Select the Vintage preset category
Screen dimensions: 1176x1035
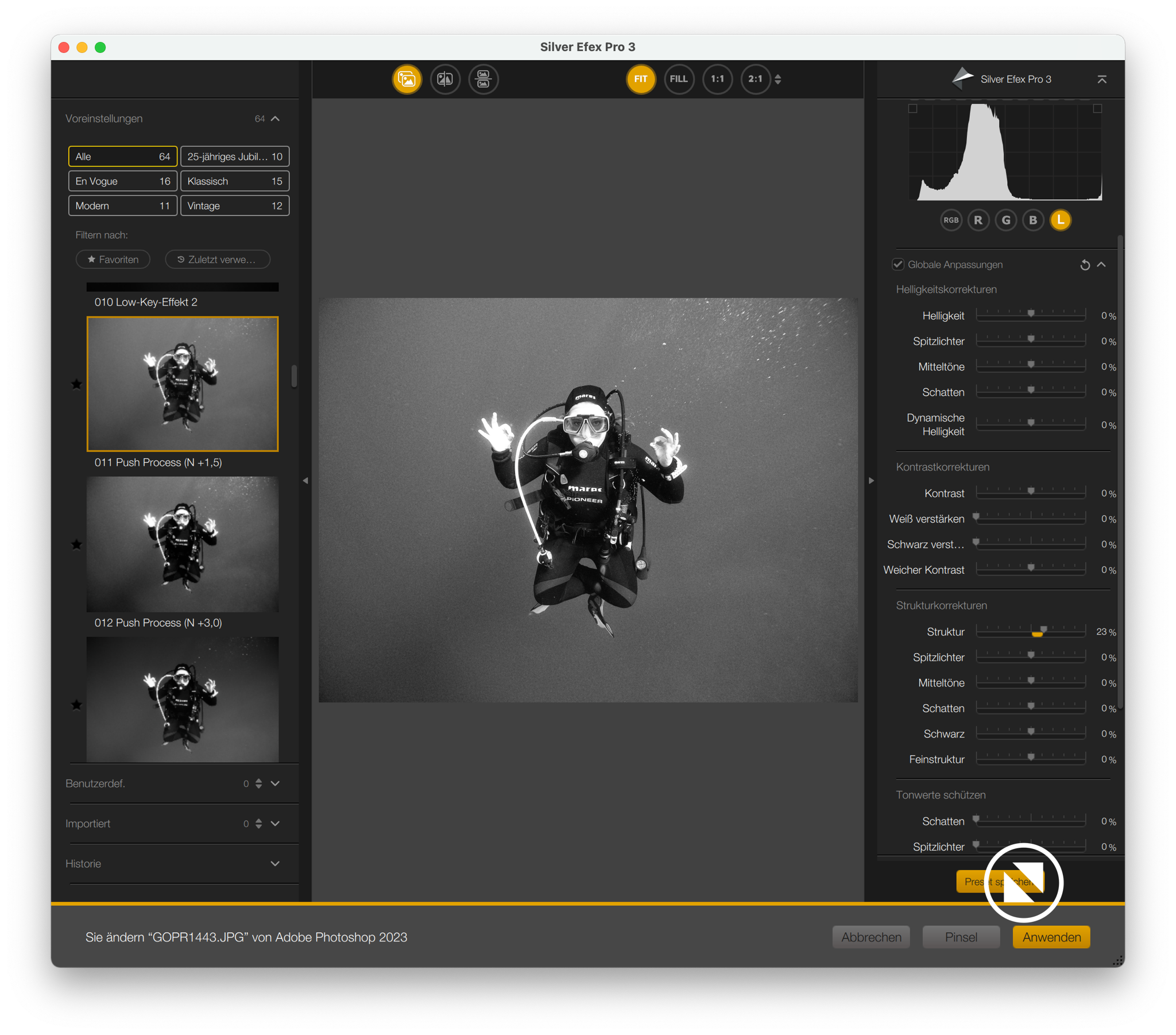(234, 206)
